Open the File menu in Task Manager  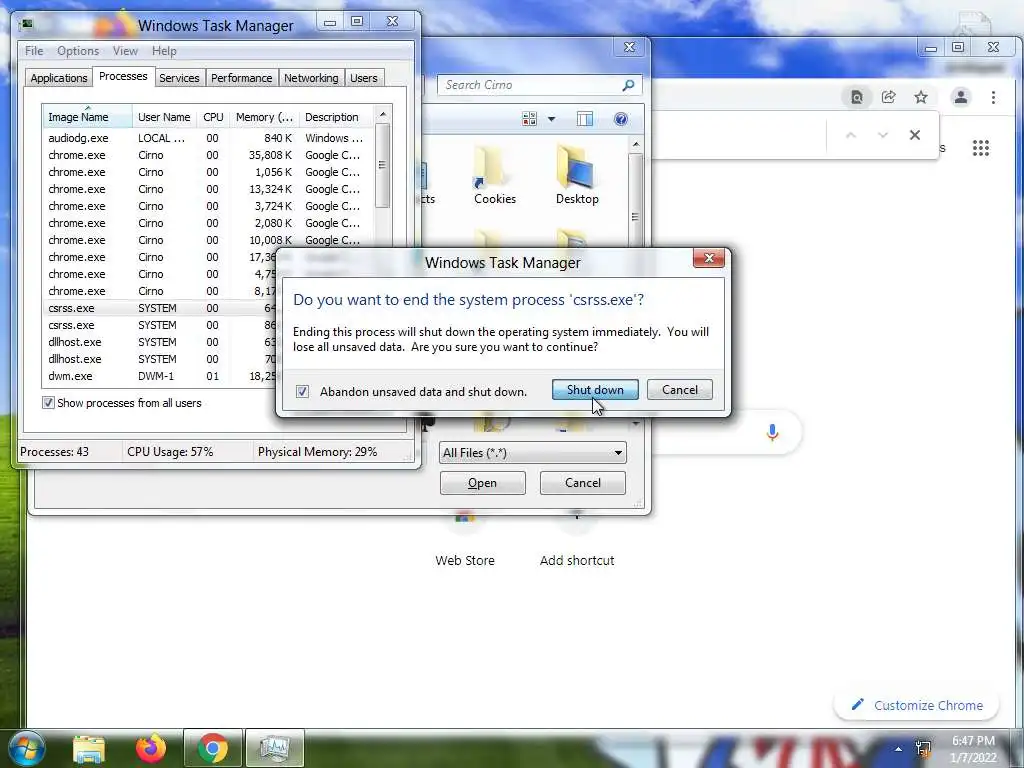click(34, 51)
